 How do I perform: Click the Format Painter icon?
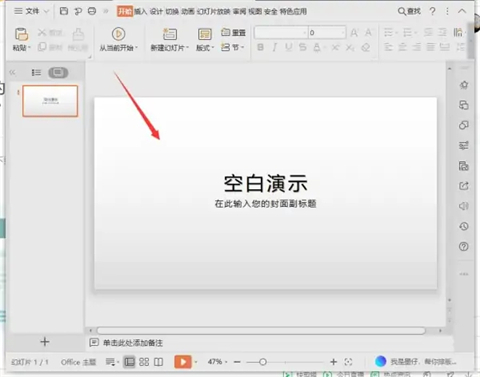click(x=78, y=34)
